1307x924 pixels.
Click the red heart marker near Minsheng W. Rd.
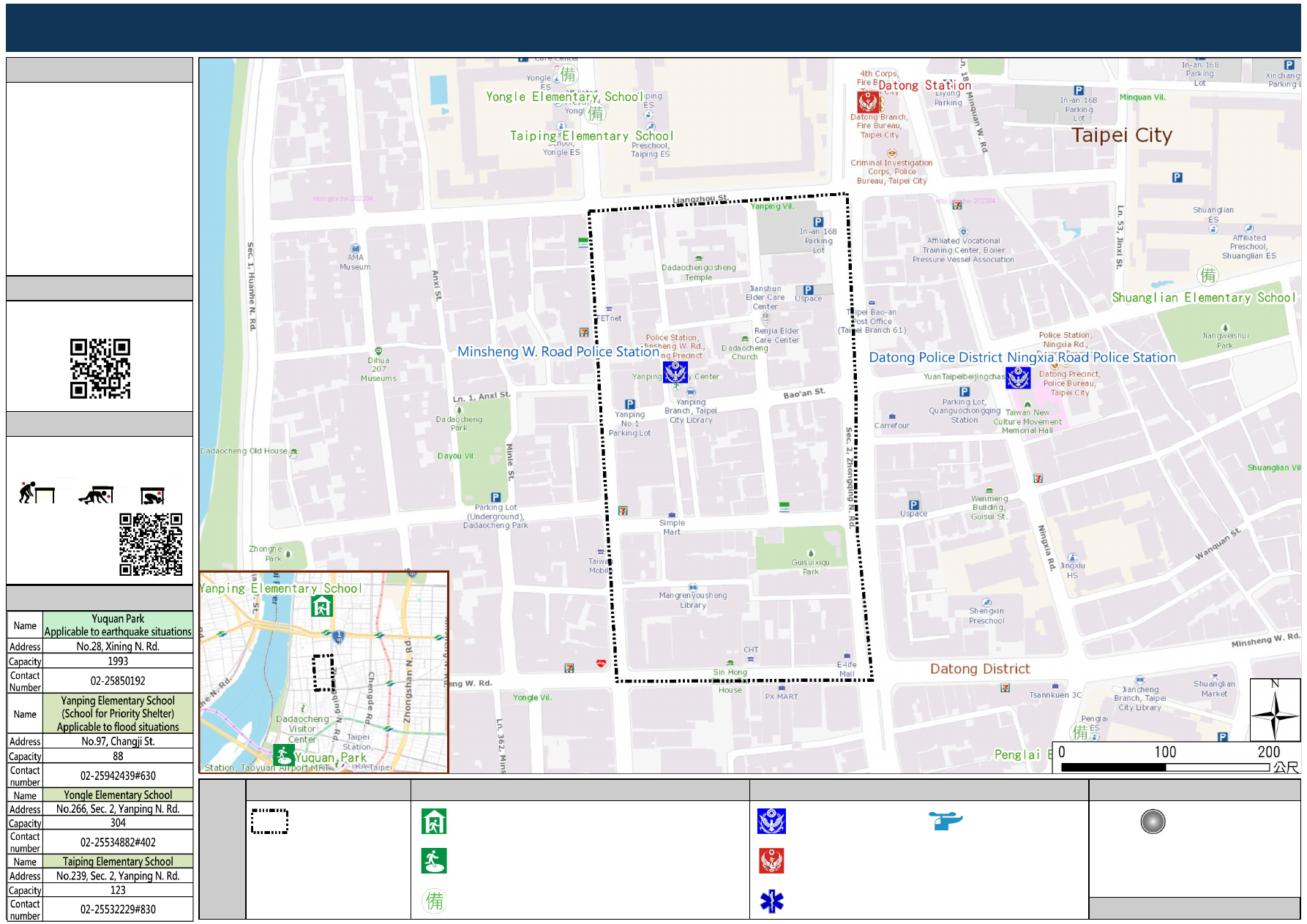[x=601, y=664]
